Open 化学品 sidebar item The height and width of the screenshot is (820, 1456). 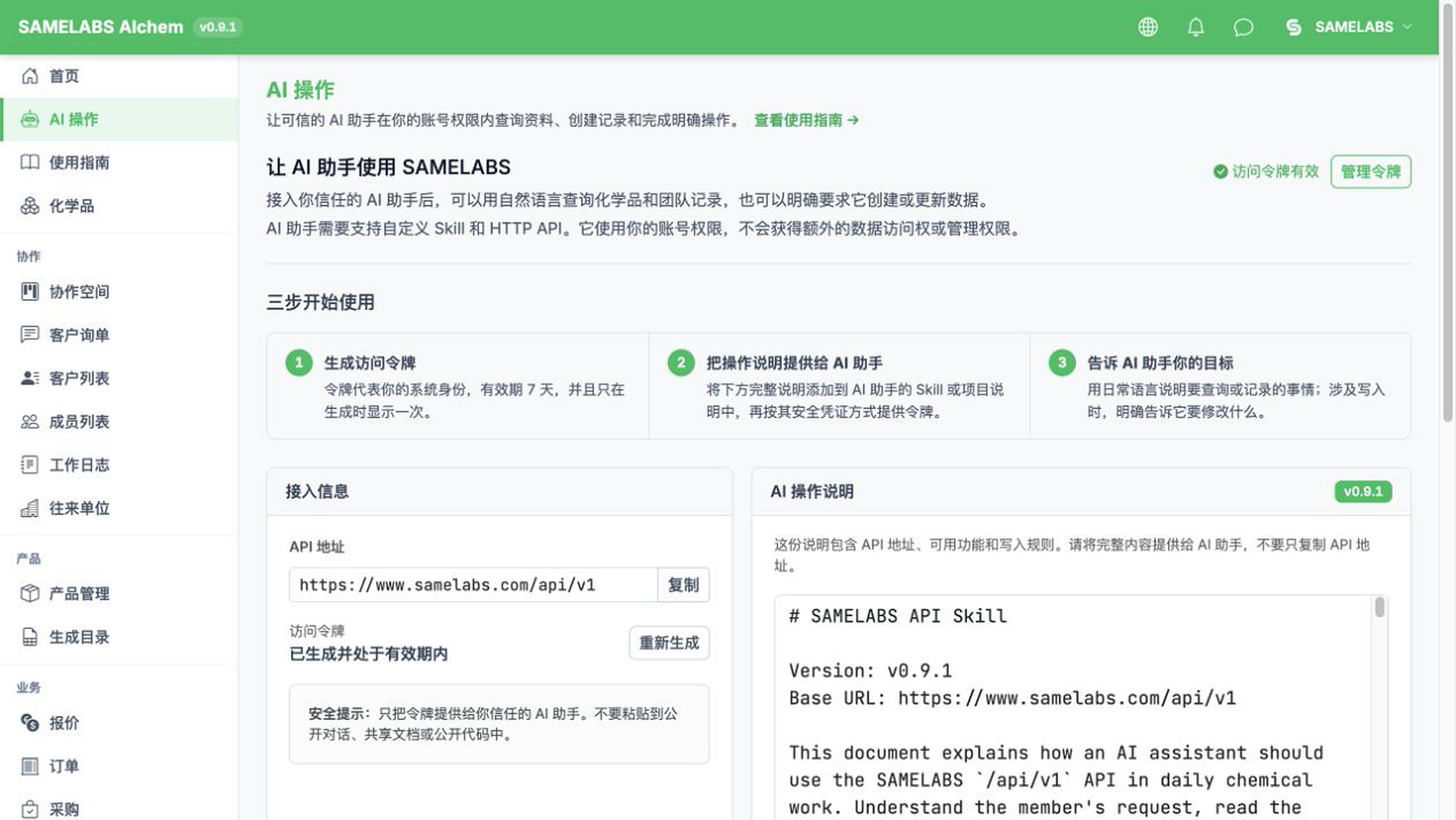(x=119, y=206)
